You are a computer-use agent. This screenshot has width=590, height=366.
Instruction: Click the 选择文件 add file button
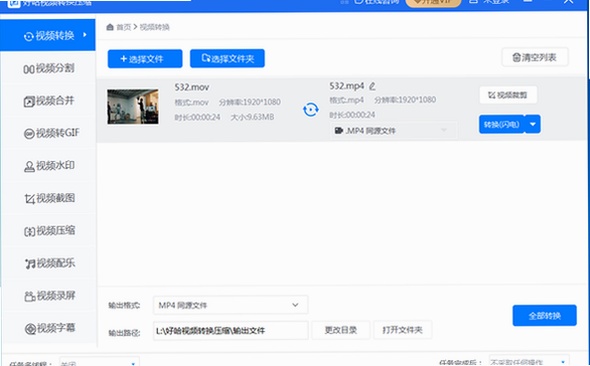pyautogui.click(x=145, y=59)
